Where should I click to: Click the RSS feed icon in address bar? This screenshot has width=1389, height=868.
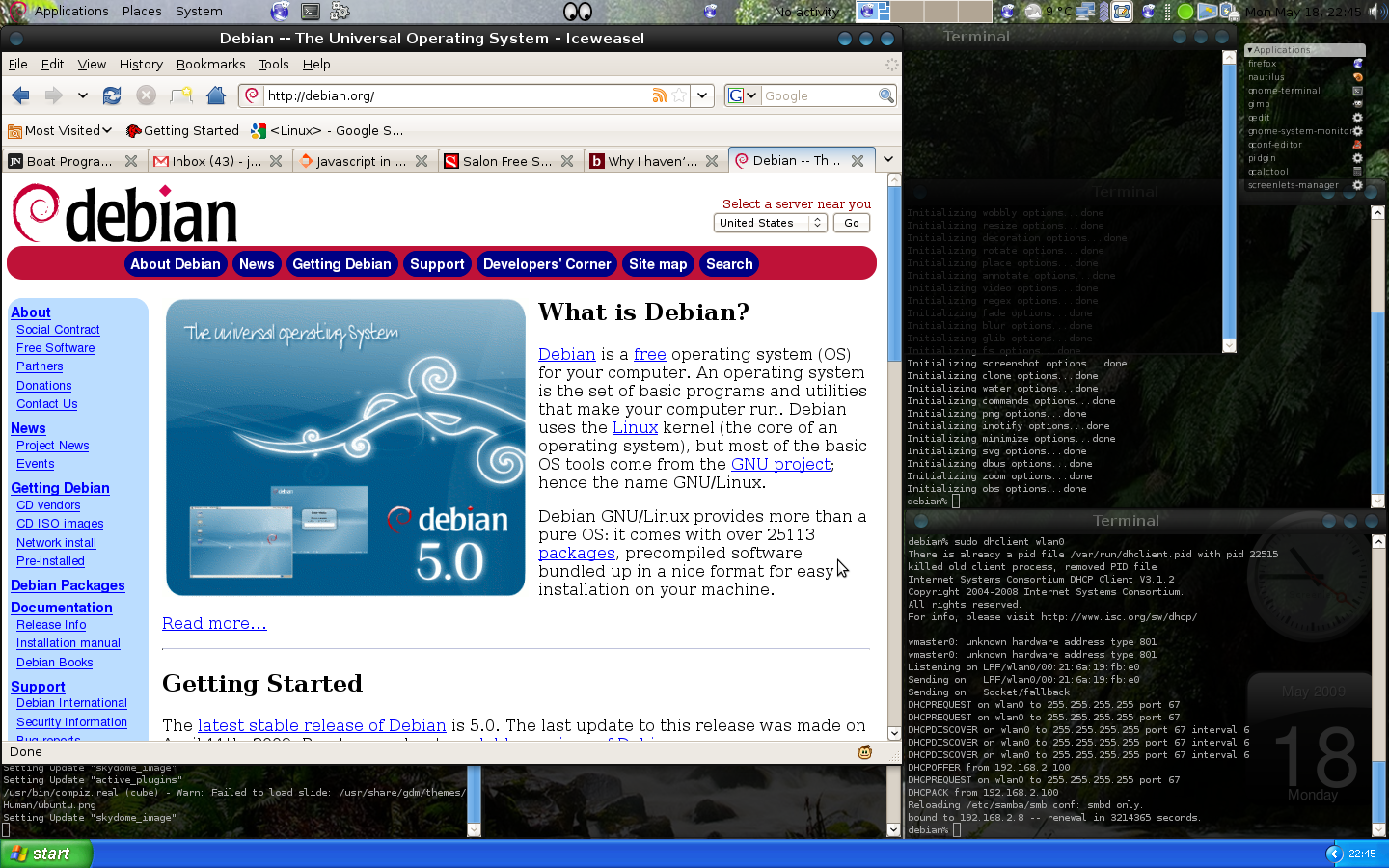(660, 95)
